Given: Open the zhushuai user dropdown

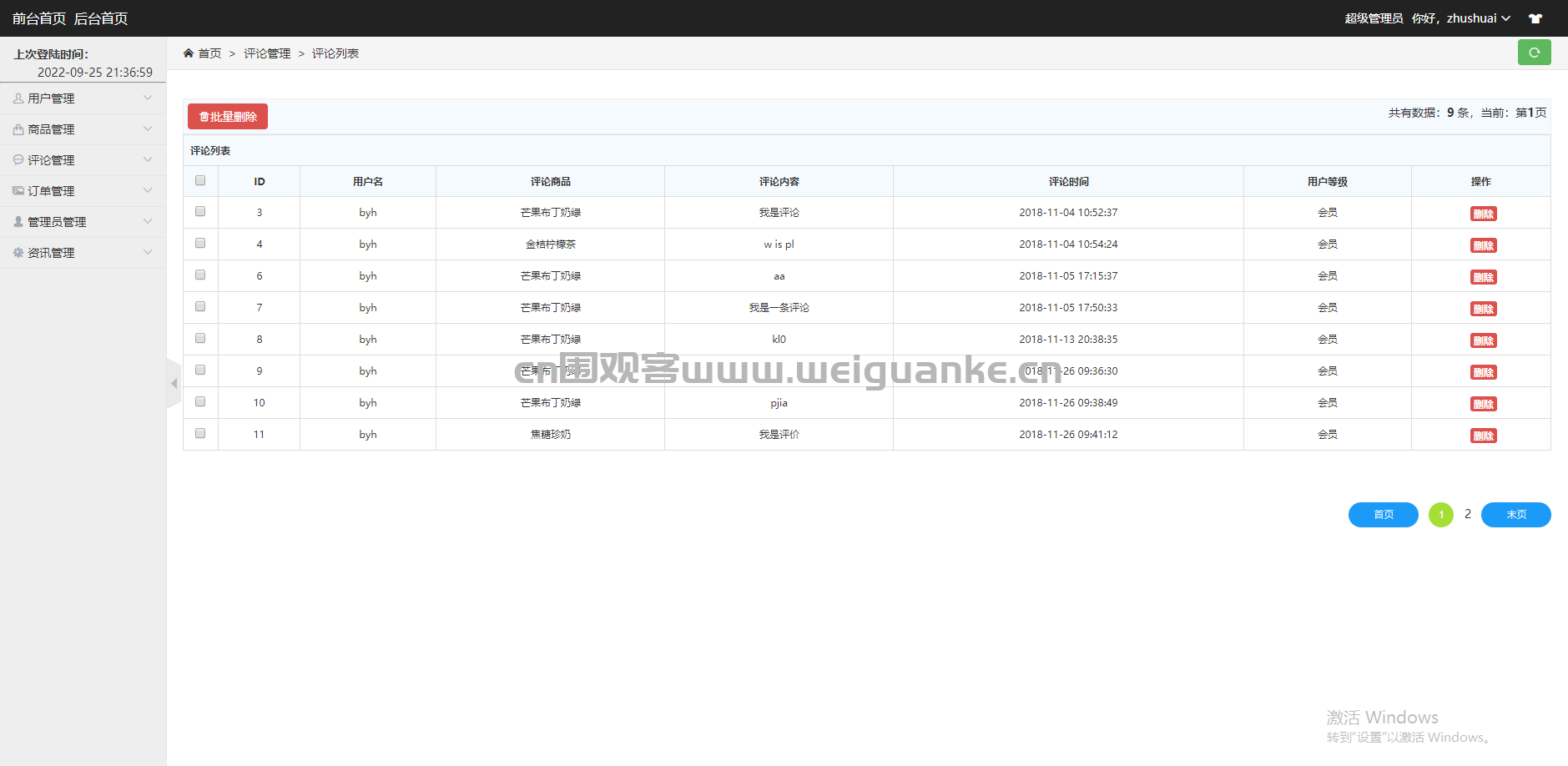Looking at the screenshot, I should point(1478,18).
